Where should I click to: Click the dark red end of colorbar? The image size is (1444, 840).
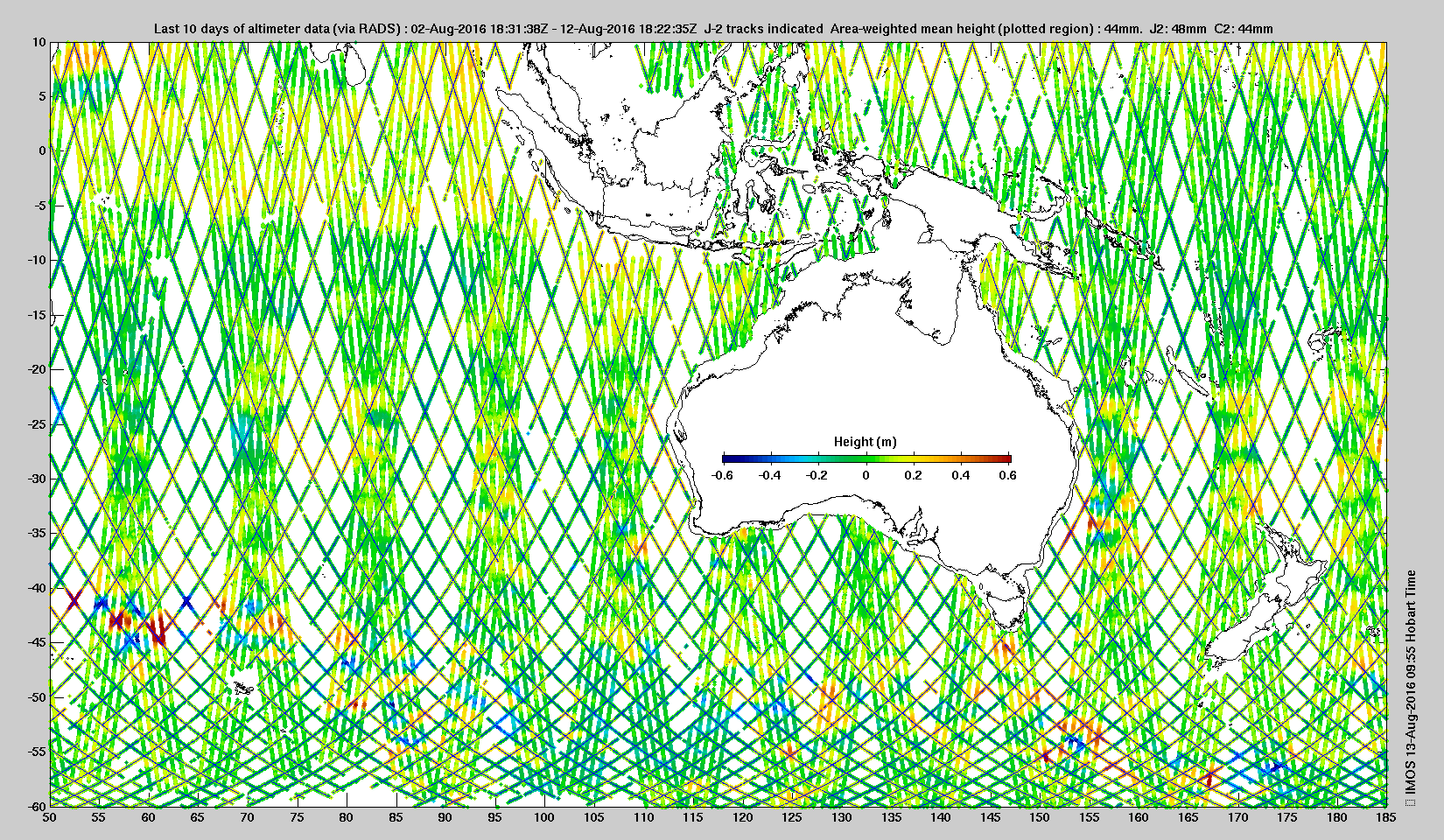1006,458
